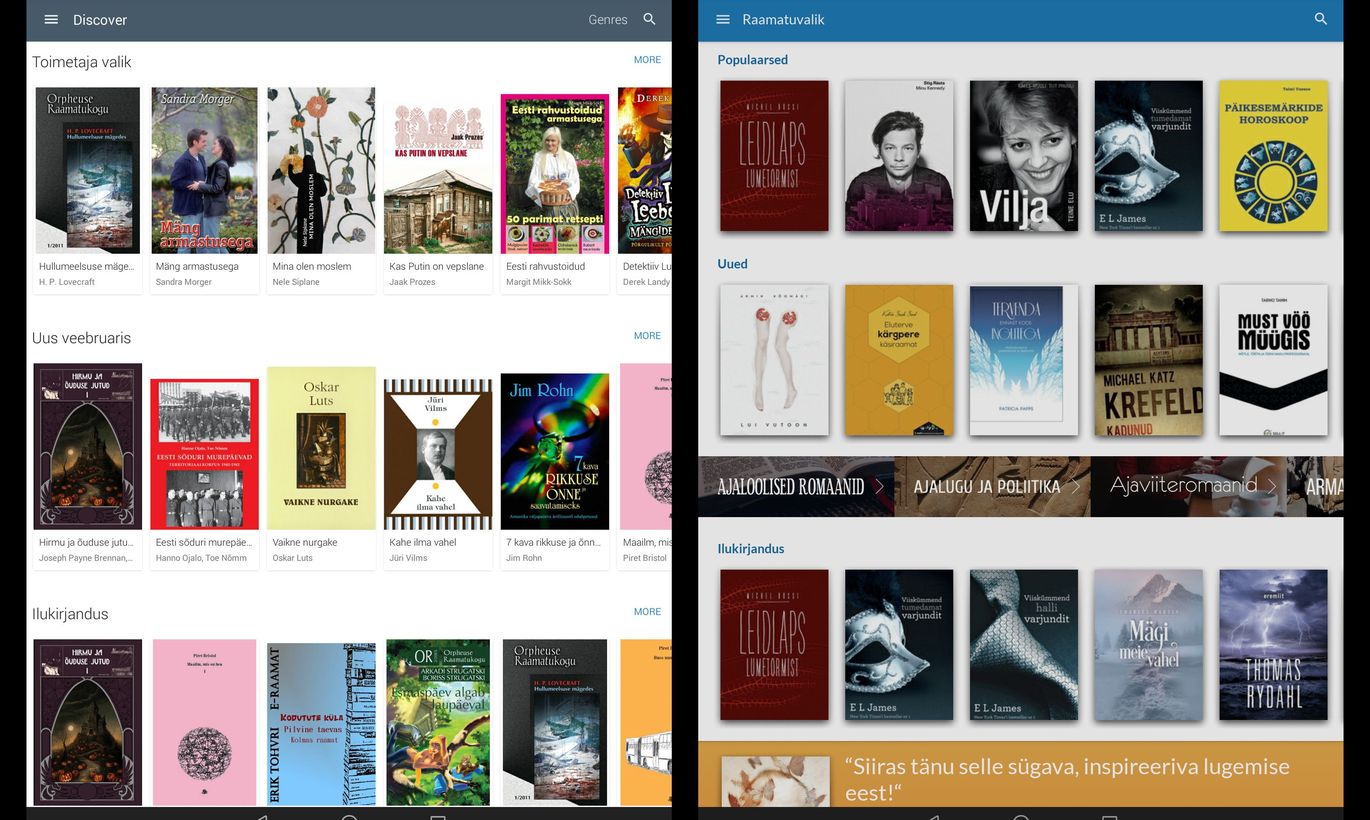This screenshot has height=820, width=1370.
Task: Open Leidlaps cover under Raamatuvalik Ilukirjandus
Action: point(774,645)
